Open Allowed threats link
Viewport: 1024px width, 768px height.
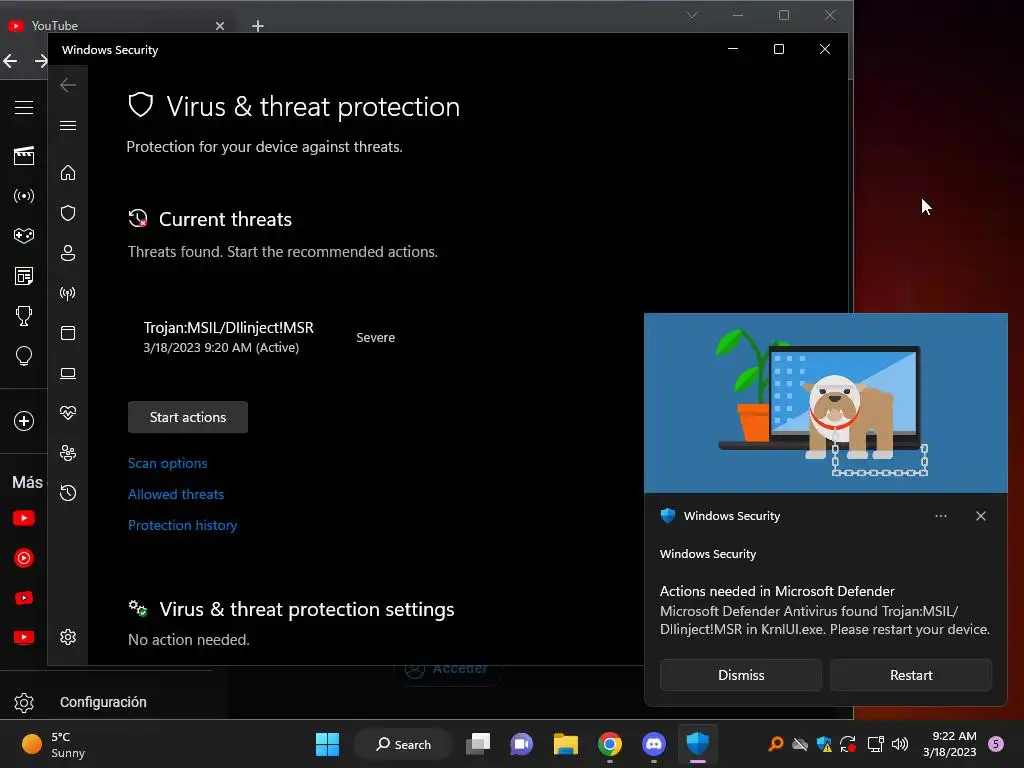click(x=176, y=494)
